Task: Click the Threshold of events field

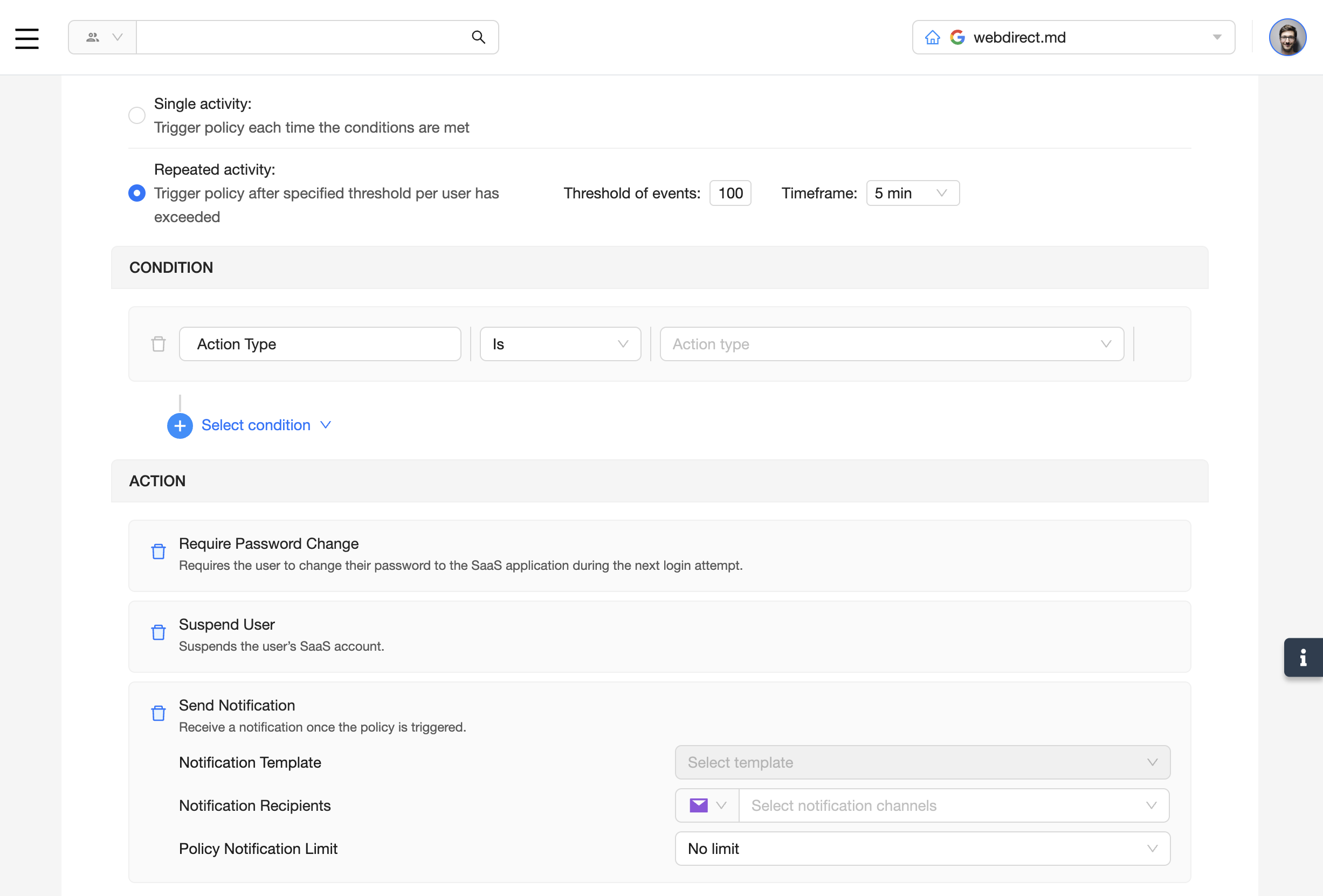Action: [730, 193]
